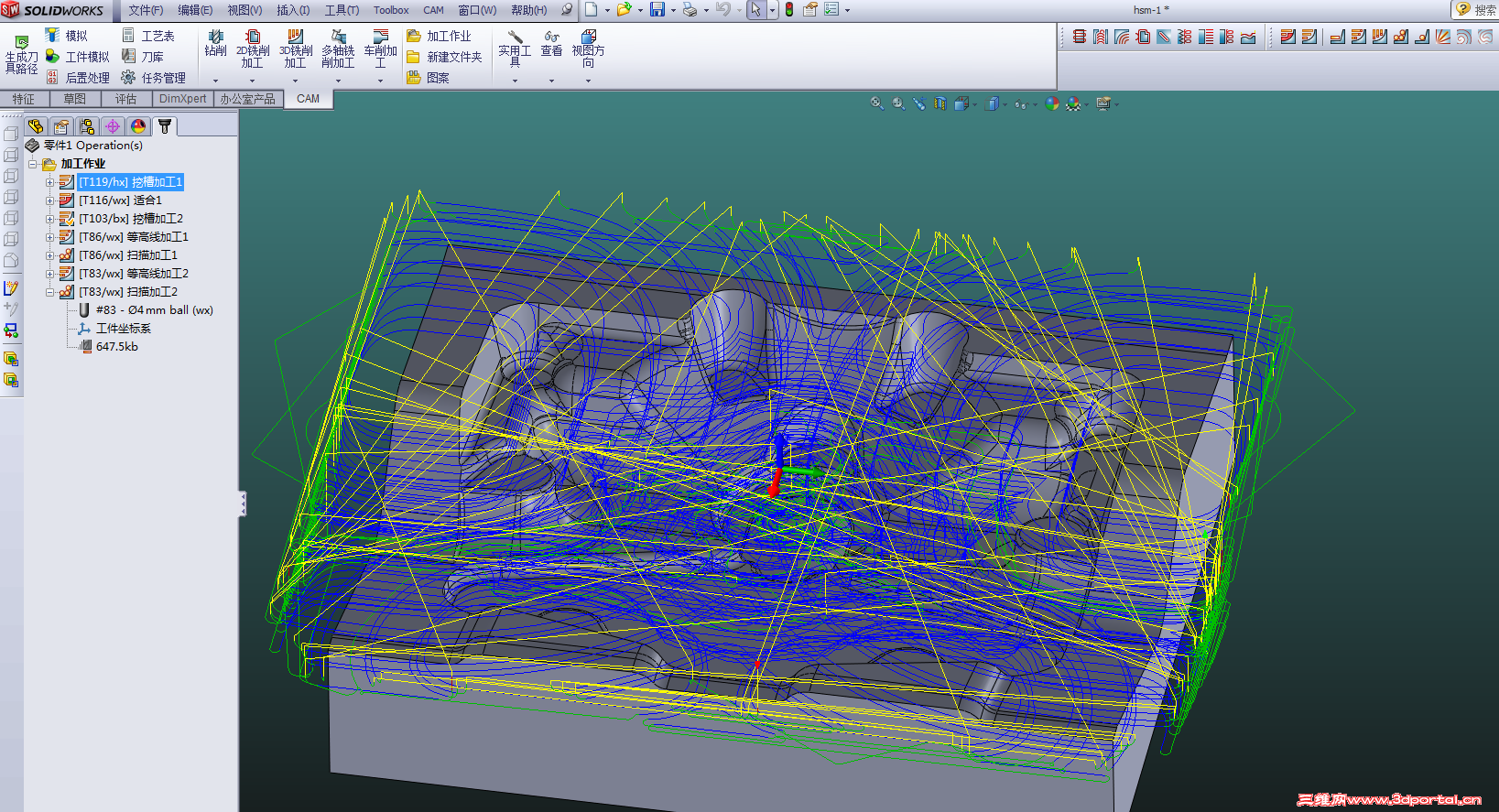Switch to the 评估 tab
1499x812 pixels.
pos(126,99)
